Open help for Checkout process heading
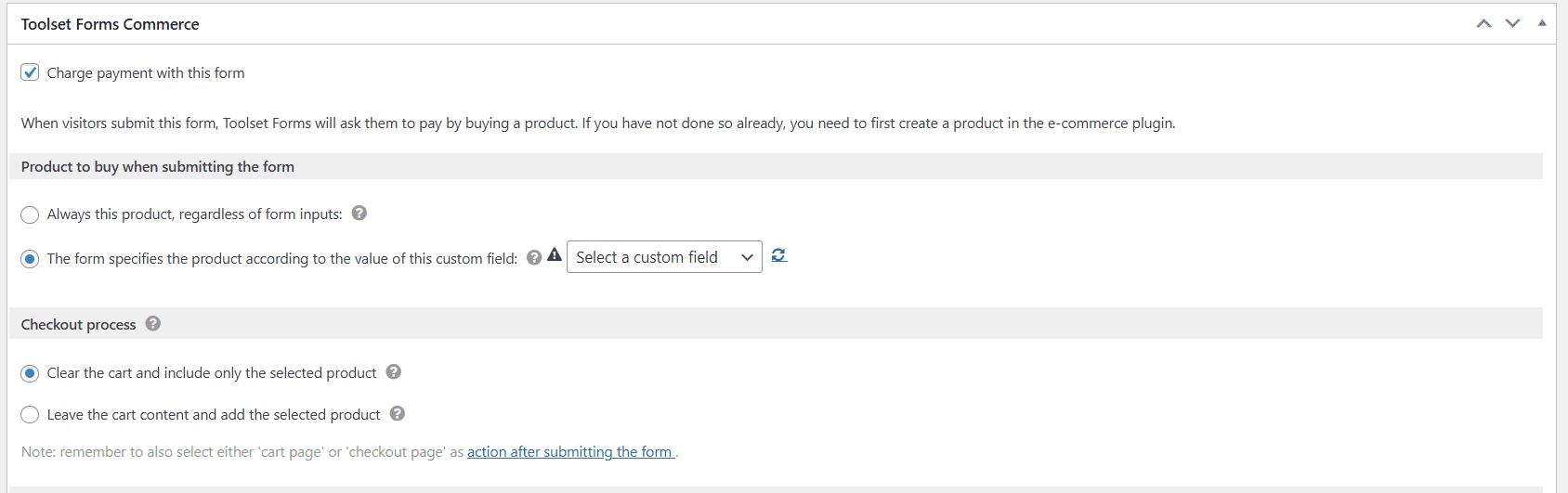The height and width of the screenshot is (493, 1568). (153, 323)
